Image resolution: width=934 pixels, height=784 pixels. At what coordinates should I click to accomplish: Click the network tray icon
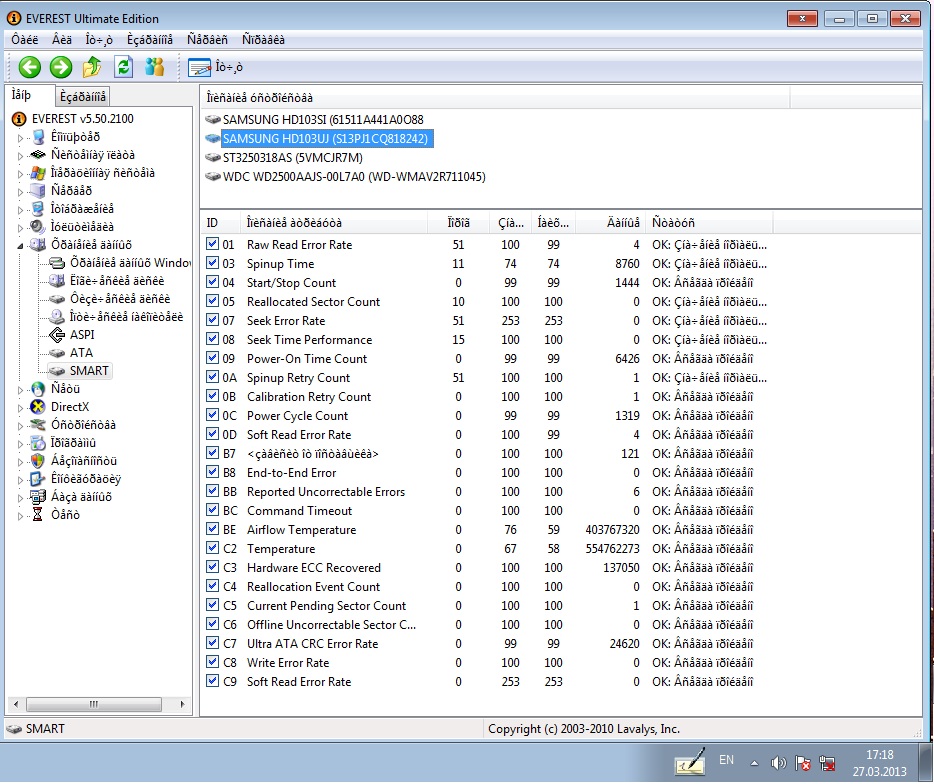(x=827, y=763)
